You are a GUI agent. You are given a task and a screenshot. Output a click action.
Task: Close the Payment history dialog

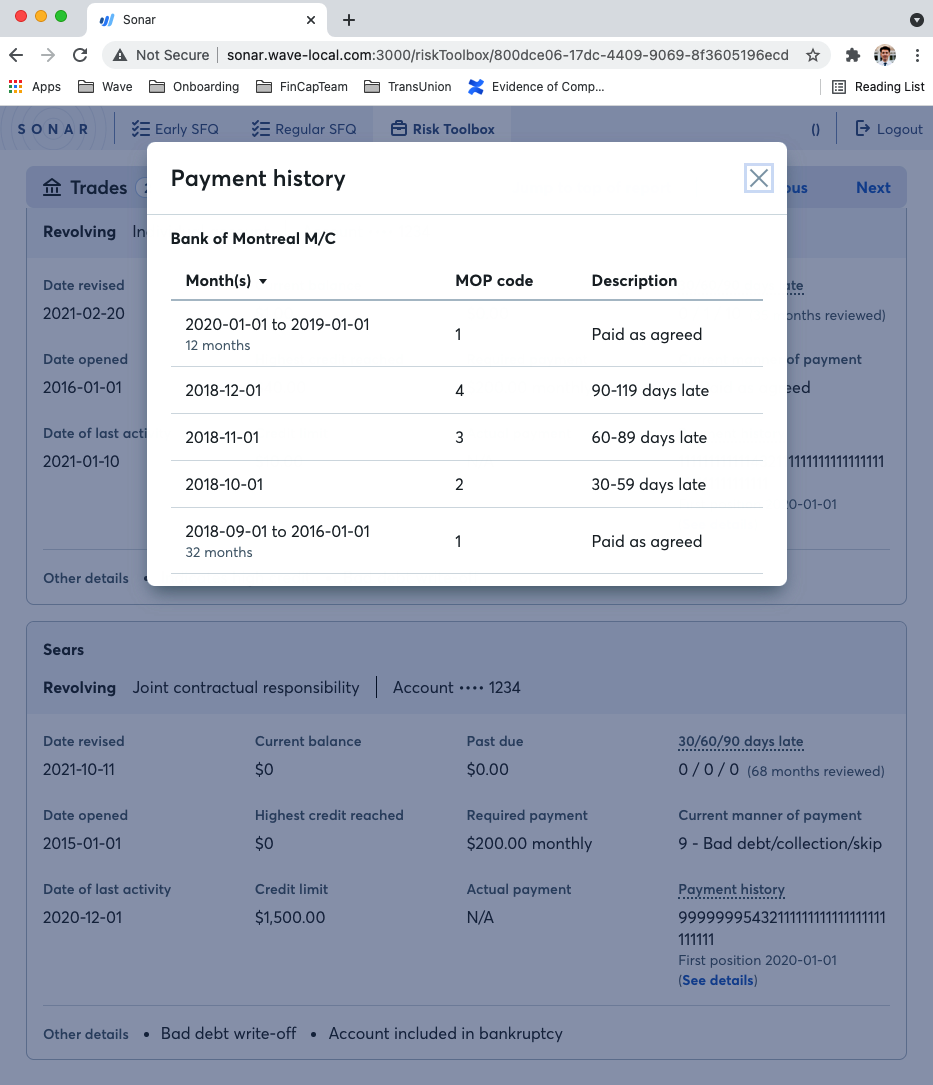coord(759,178)
